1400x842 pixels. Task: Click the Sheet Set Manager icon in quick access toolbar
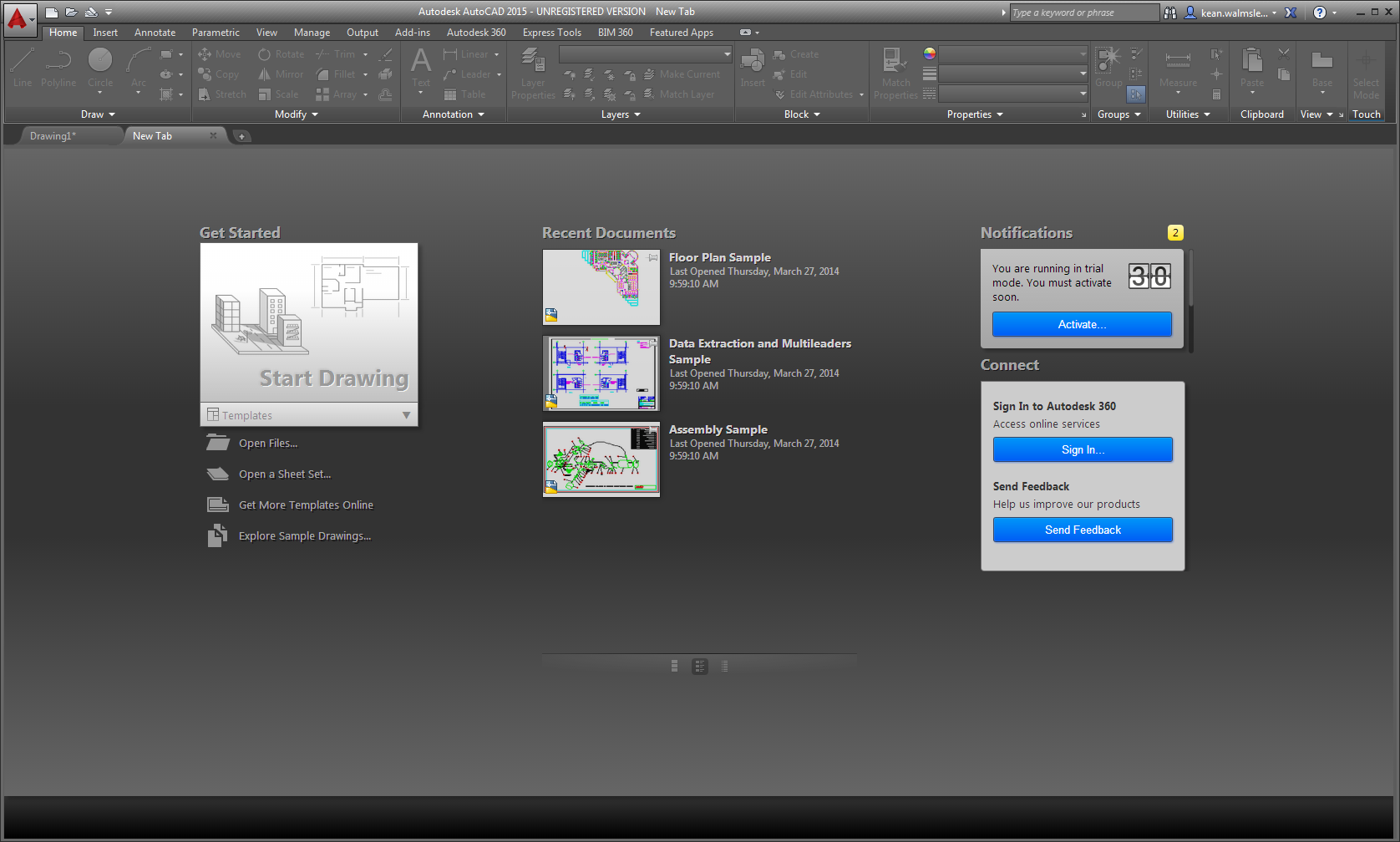point(91,13)
